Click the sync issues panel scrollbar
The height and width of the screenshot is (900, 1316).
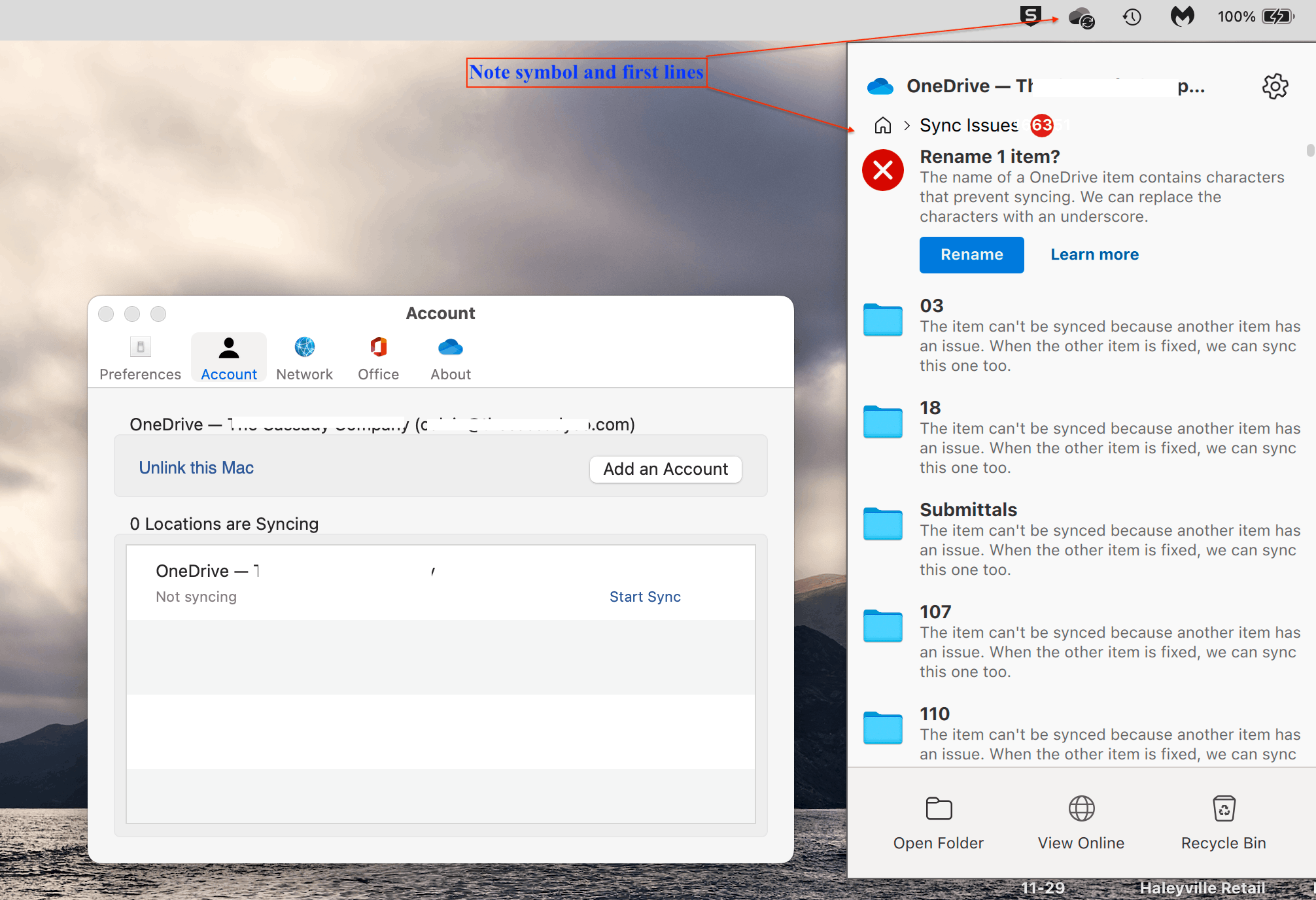pos(1310,150)
